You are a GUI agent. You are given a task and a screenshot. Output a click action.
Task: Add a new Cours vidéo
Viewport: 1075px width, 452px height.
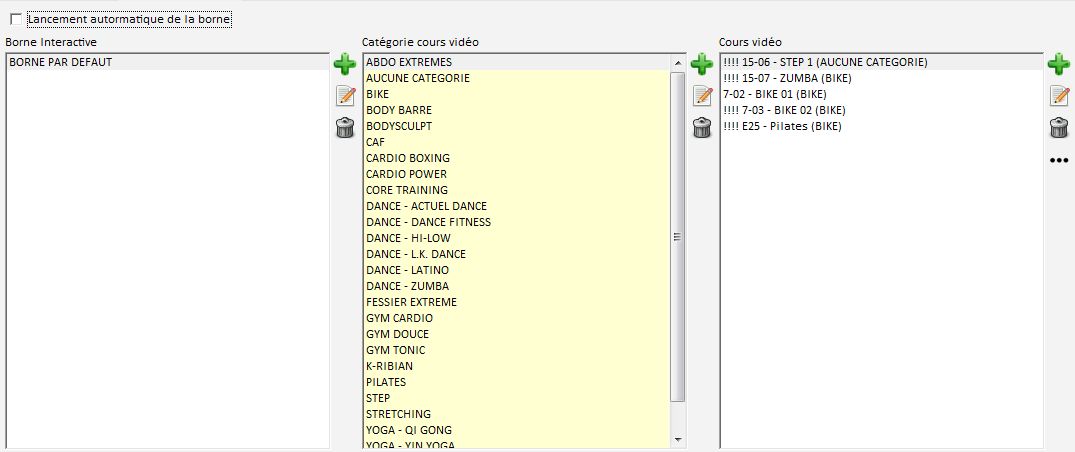pyautogui.click(x=1058, y=65)
